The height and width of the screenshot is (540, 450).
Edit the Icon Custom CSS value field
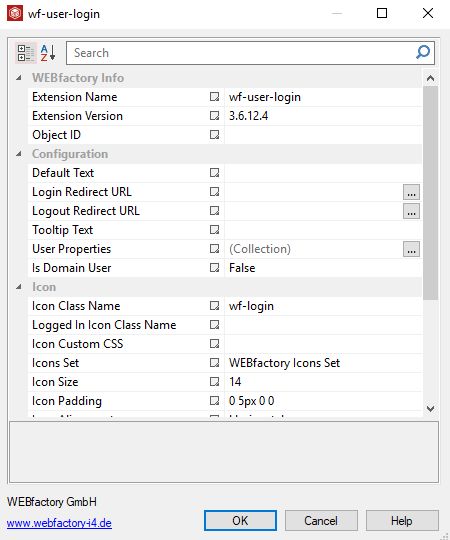tap(323, 344)
